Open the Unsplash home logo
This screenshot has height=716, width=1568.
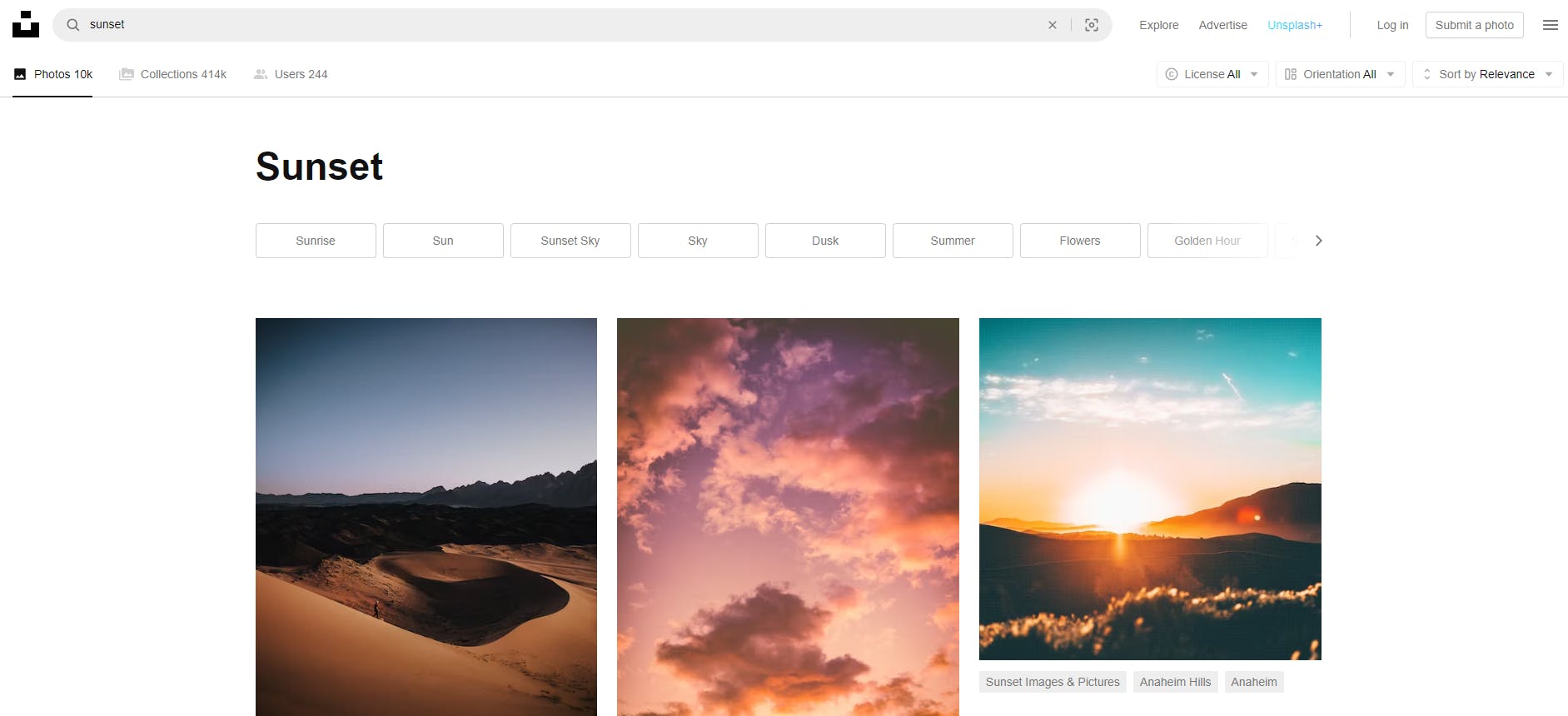click(x=26, y=24)
